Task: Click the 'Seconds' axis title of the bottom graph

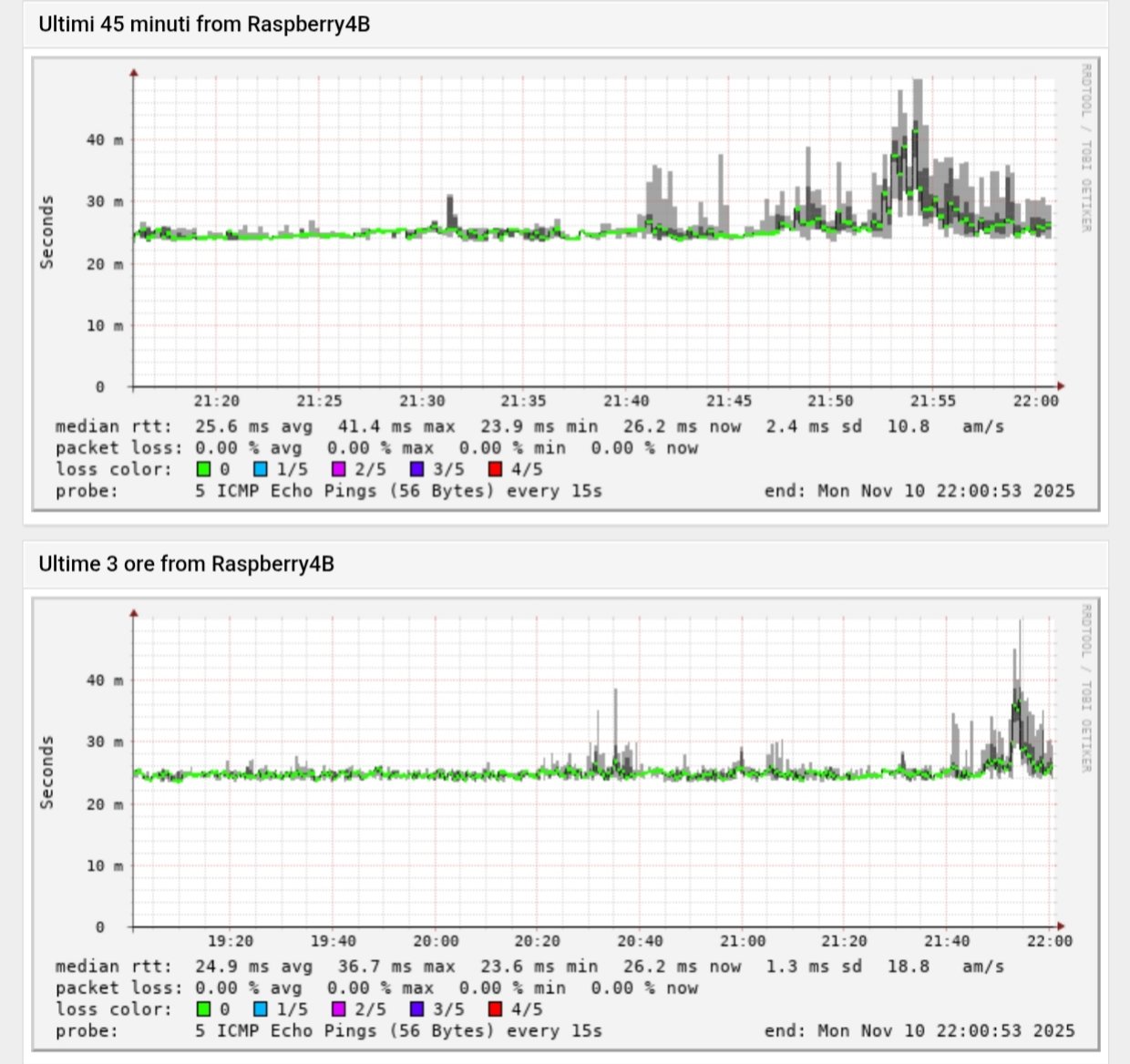Action: click(47, 772)
